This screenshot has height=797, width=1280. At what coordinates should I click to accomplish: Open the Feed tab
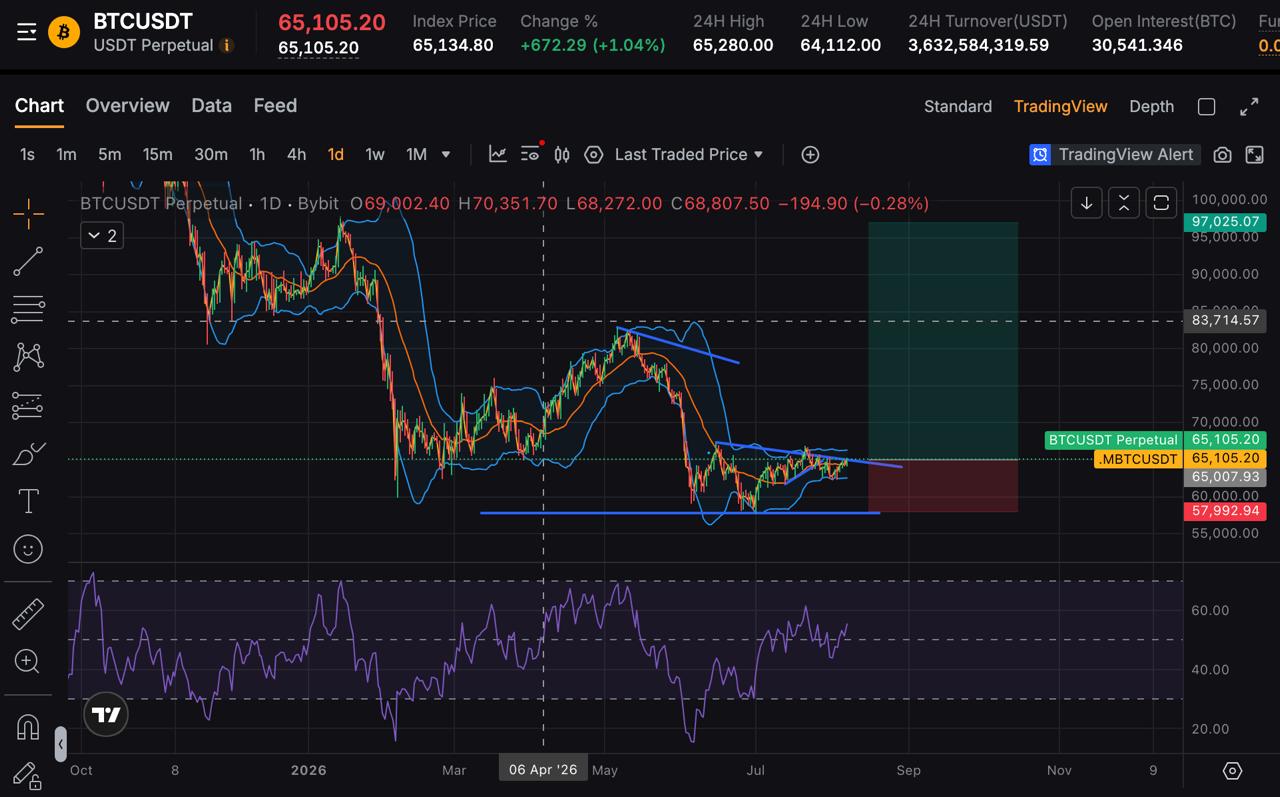pyautogui.click(x=275, y=106)
